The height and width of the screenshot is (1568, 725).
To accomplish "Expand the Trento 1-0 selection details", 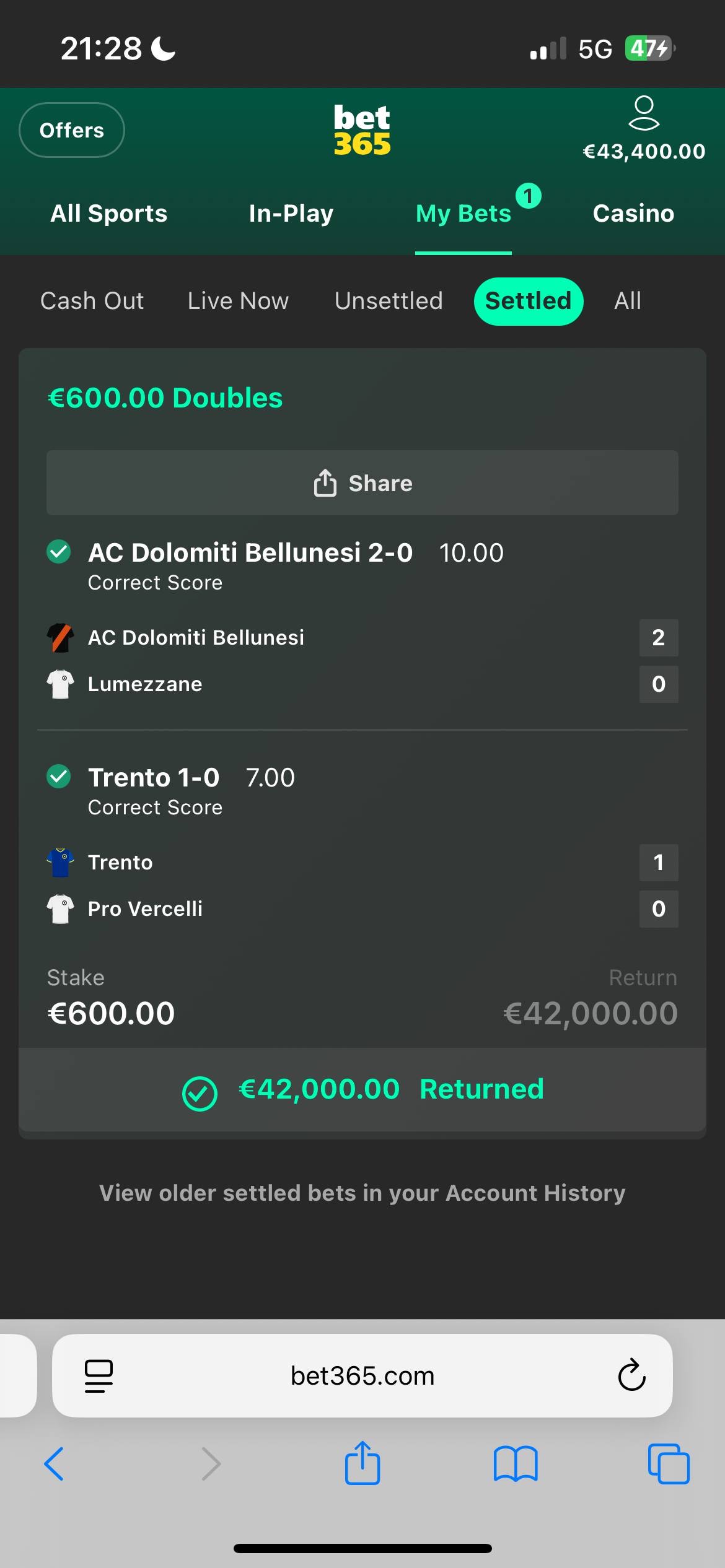I will pos(154,778).
